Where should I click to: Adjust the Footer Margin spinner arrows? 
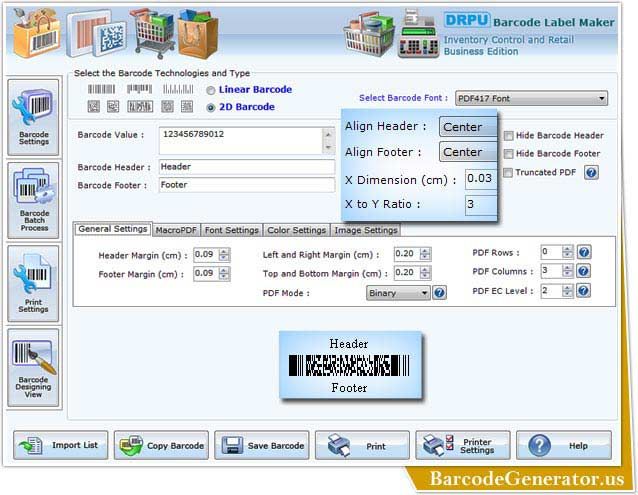pos(224,273)
